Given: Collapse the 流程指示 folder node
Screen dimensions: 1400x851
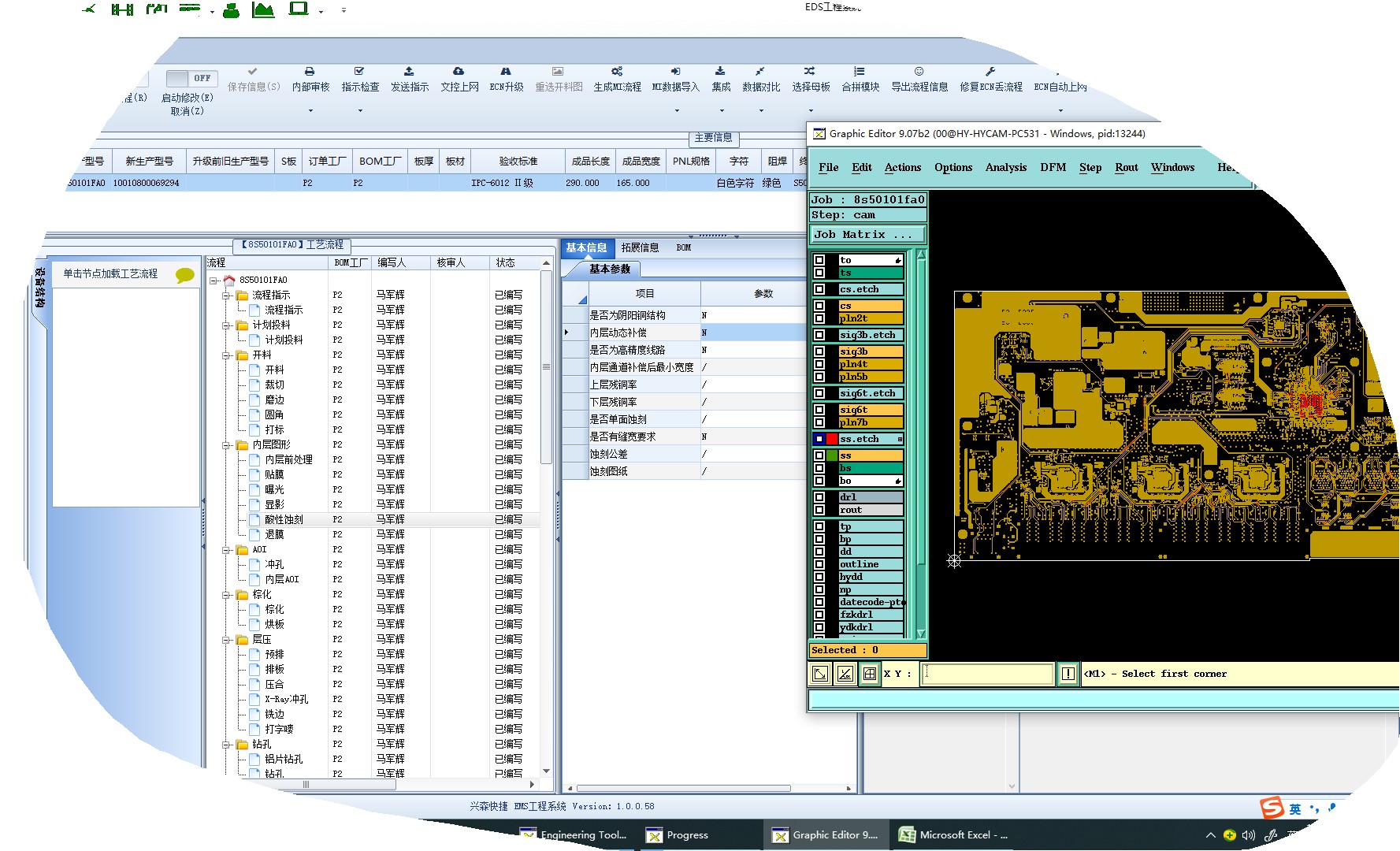Looking at the screenshot, I should [226, 295].
